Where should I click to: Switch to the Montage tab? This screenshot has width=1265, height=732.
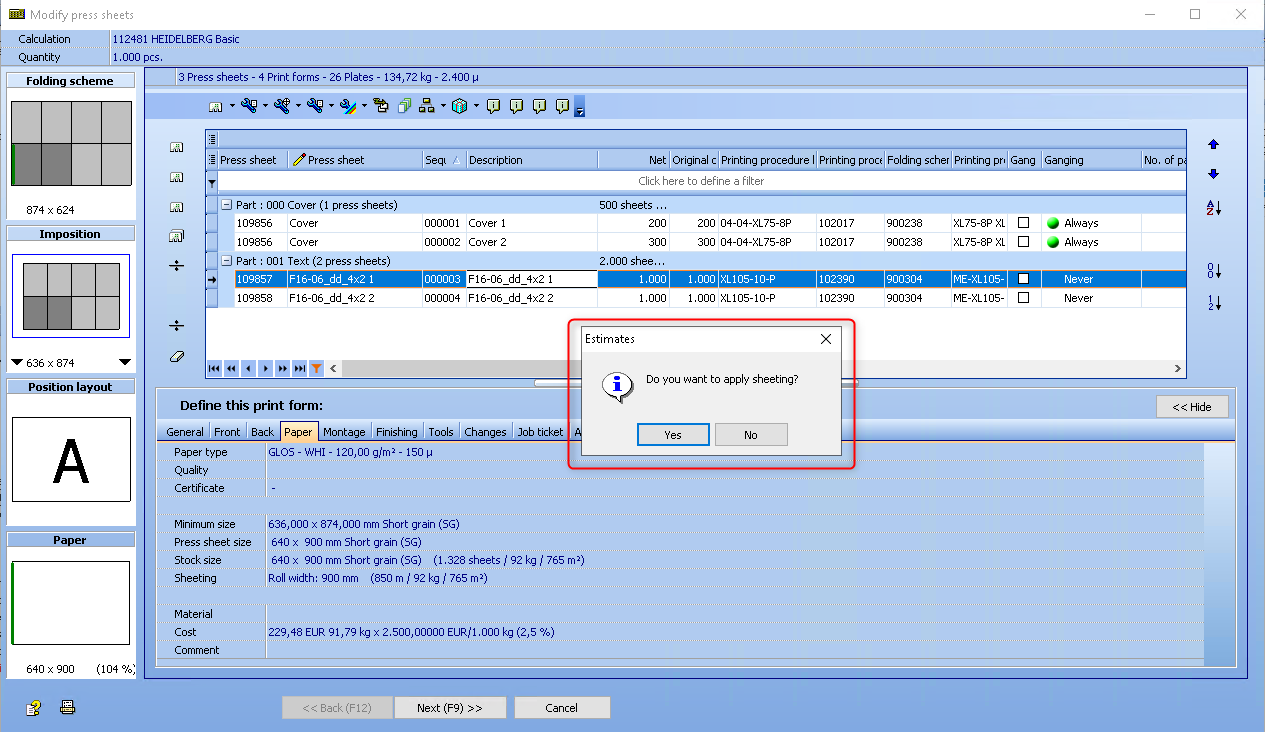pos(344,432)
